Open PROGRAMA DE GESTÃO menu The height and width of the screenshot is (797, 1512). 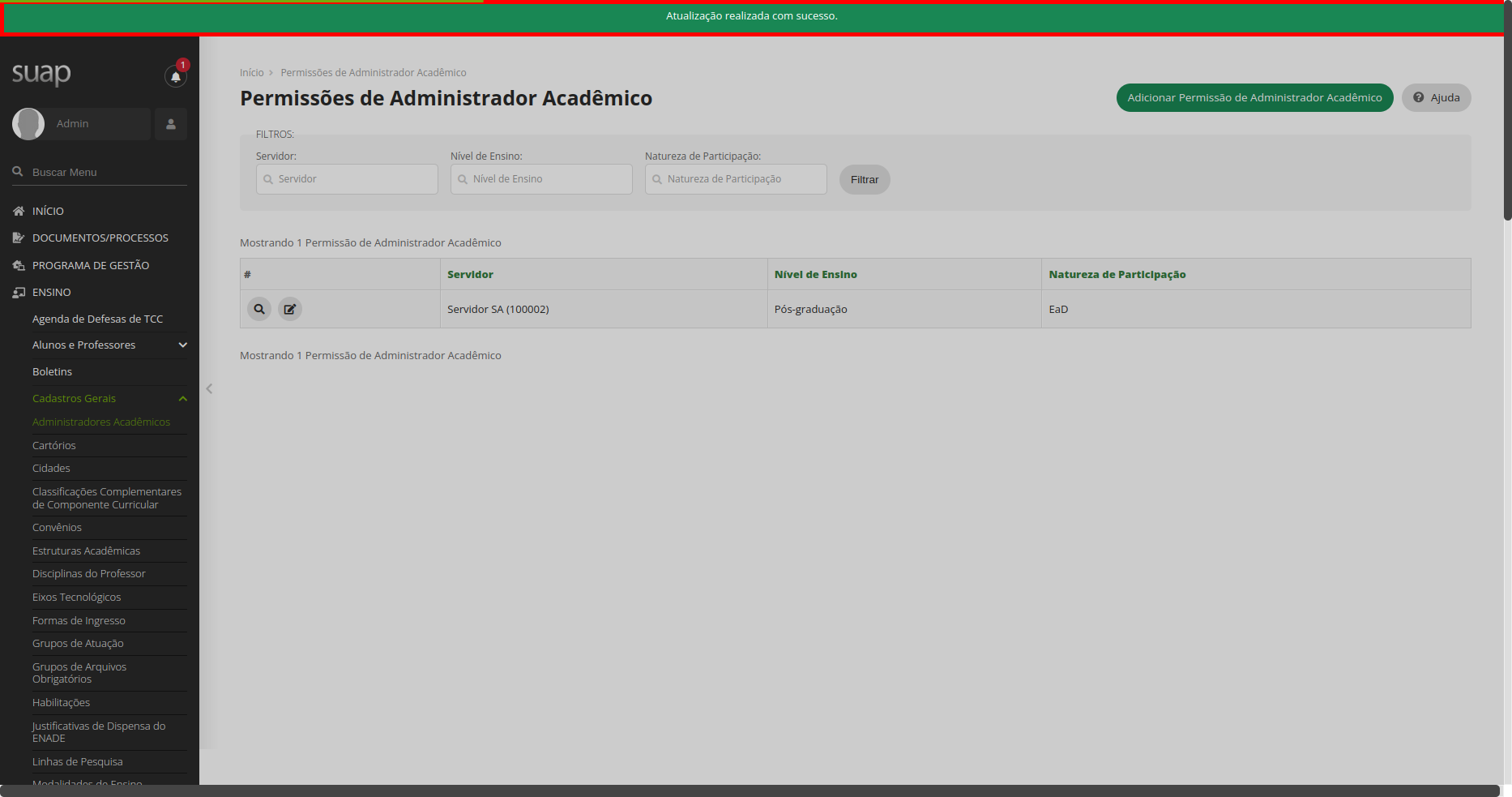[x=91, y=265]
